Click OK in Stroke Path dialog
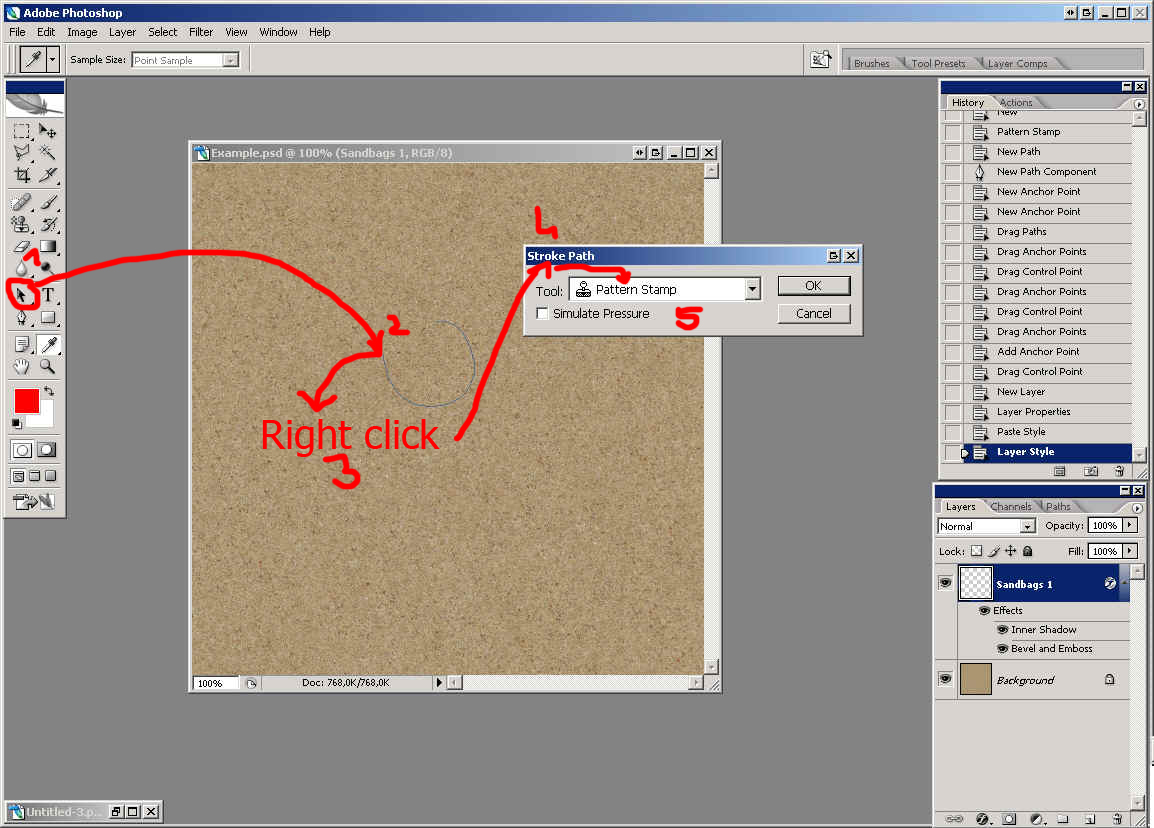The image size is (1154, 828). tap(813, 286)
